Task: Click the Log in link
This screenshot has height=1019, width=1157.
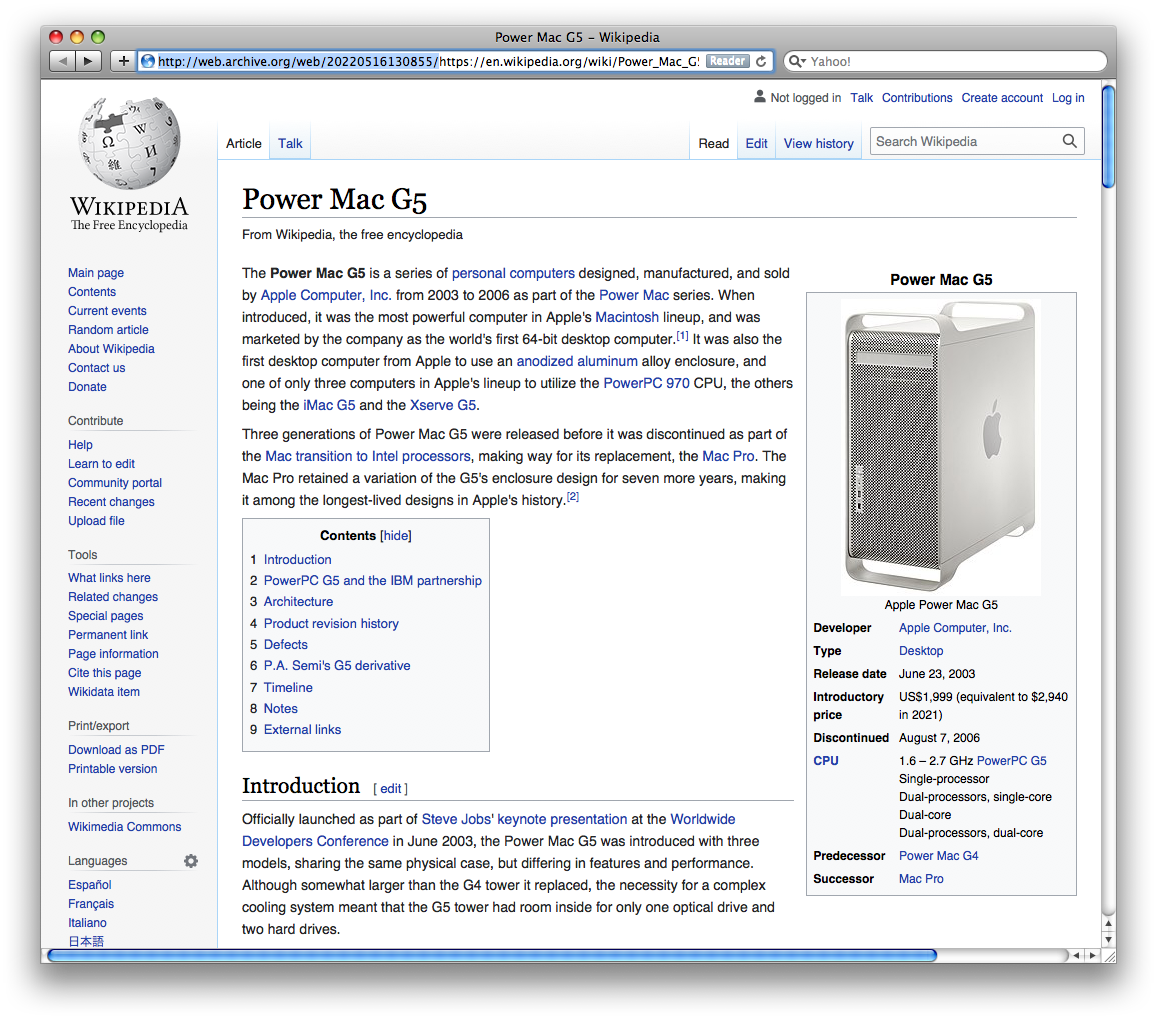Action: click(x=1068, y=97)
